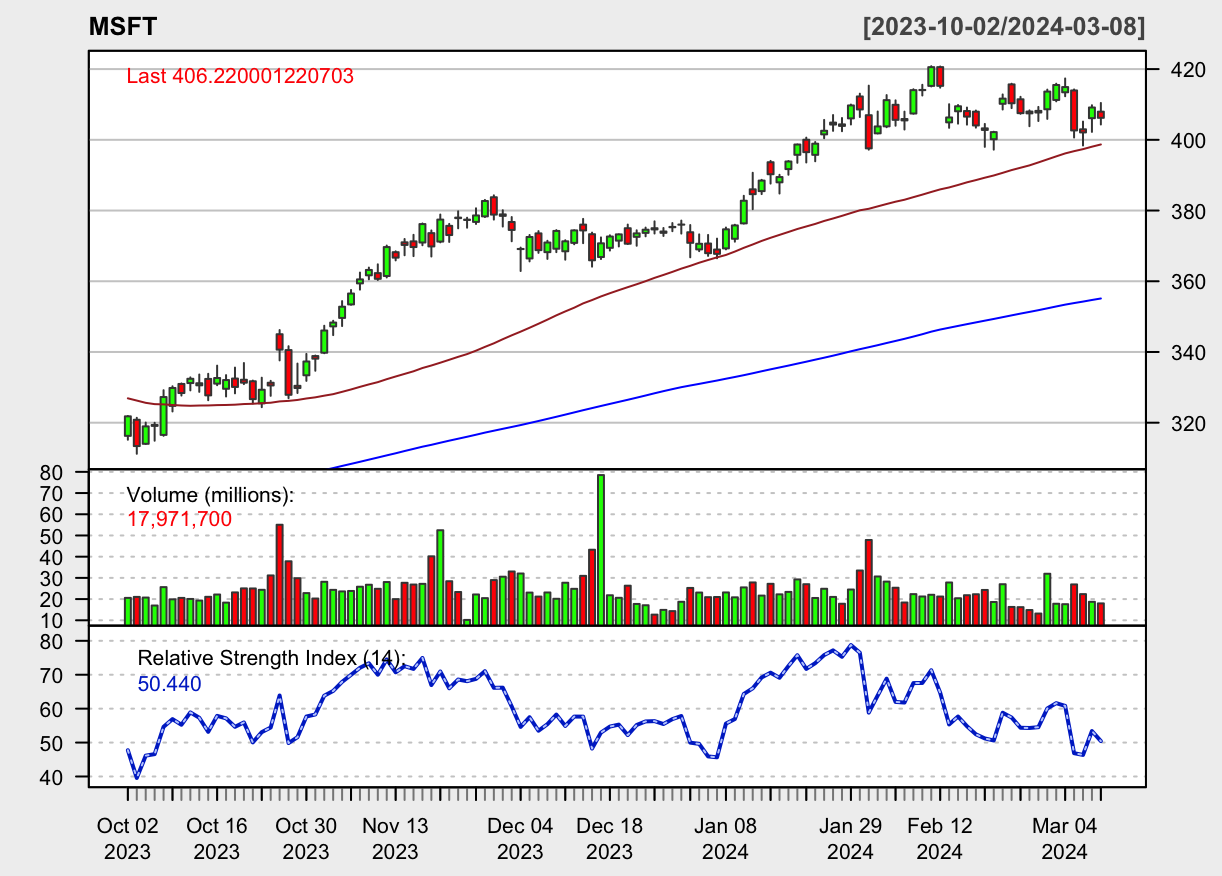The width and height of the screenshot is (1222, 876).
Task: Click the Jan 08 2024 date label
Action: click(725, 839)
